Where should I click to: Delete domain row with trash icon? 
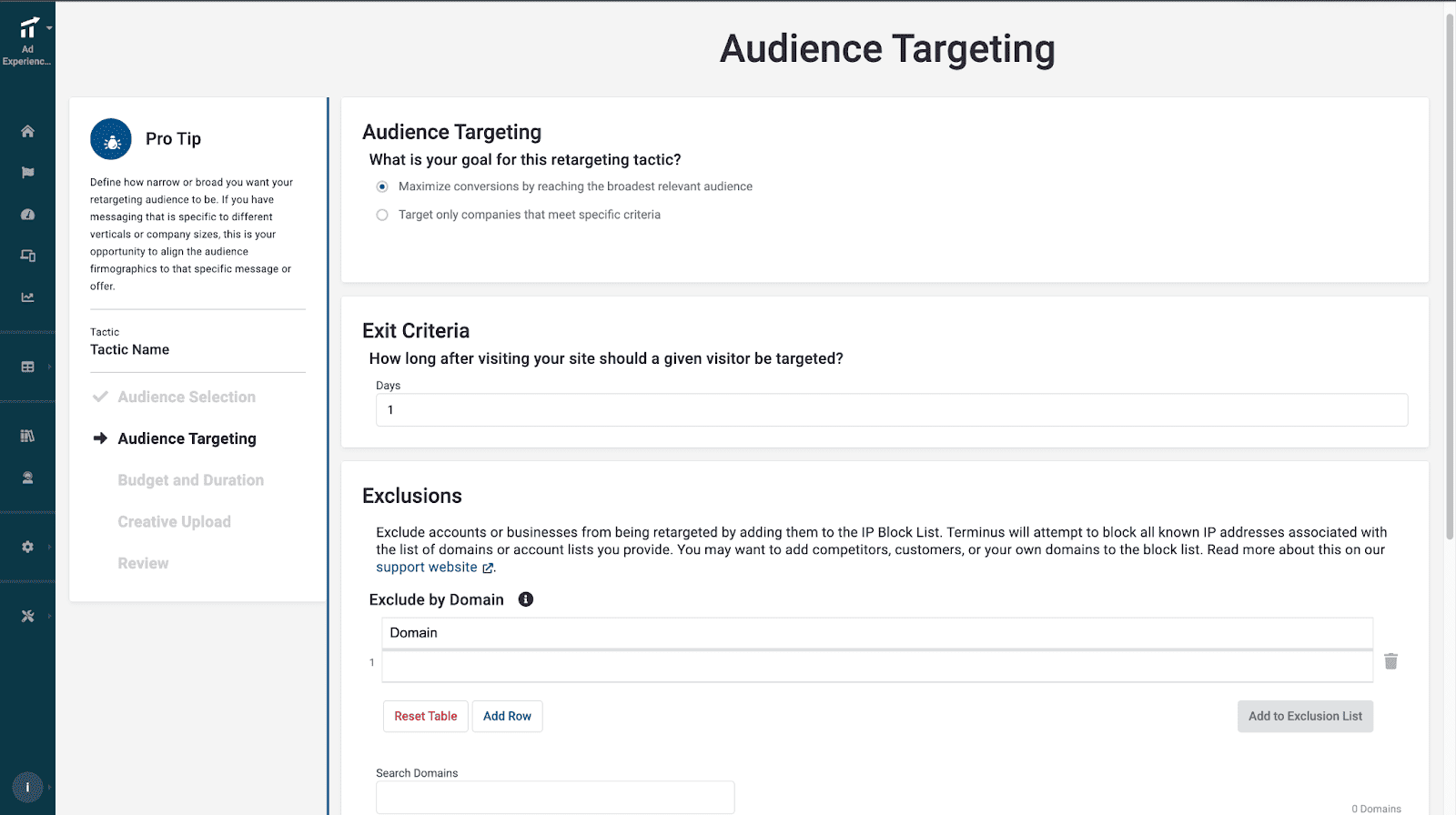1390,661
